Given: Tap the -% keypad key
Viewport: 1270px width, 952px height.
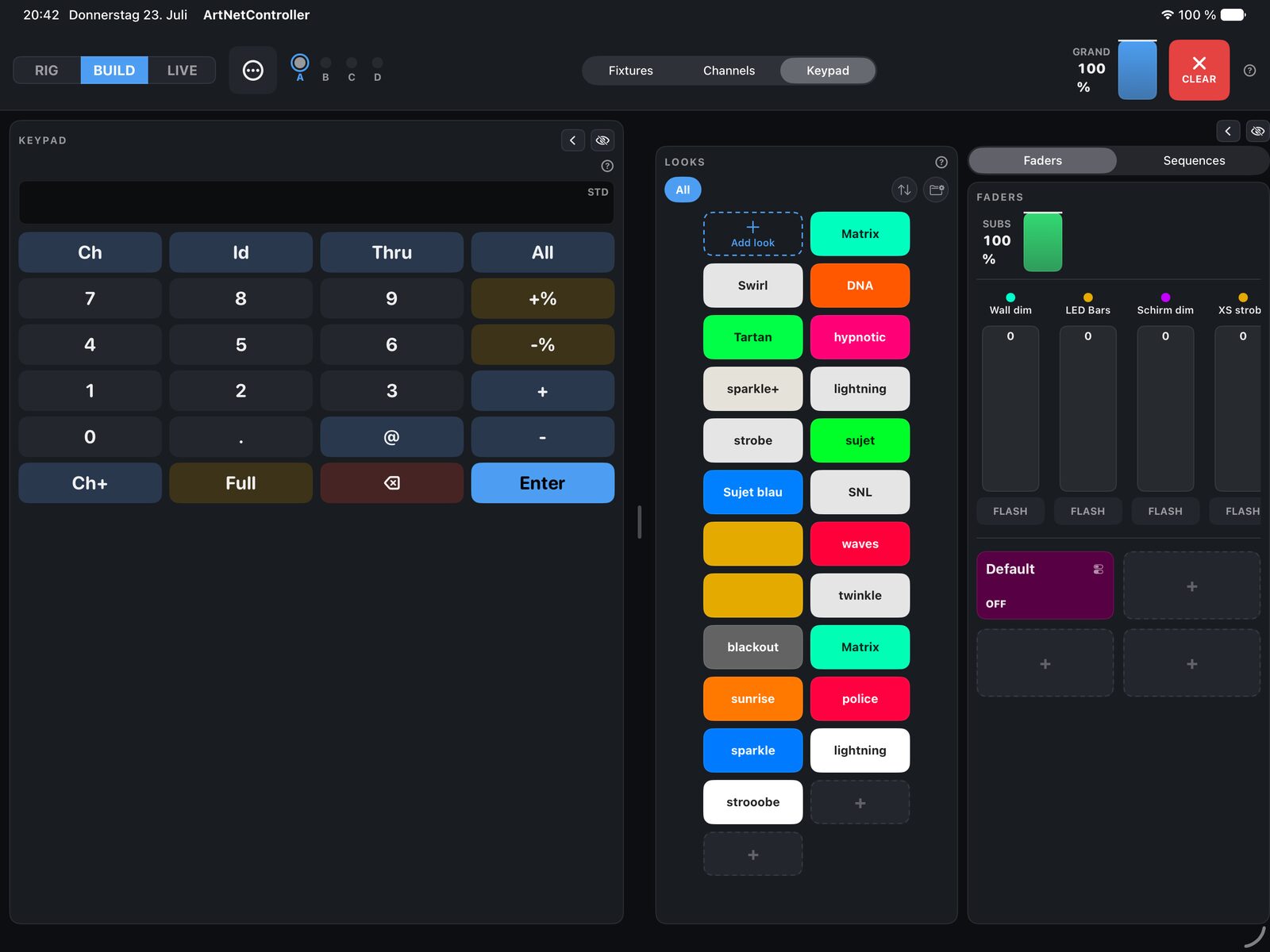Looking at the screenshot, I should pyautogui.click(x=542, y=344).
